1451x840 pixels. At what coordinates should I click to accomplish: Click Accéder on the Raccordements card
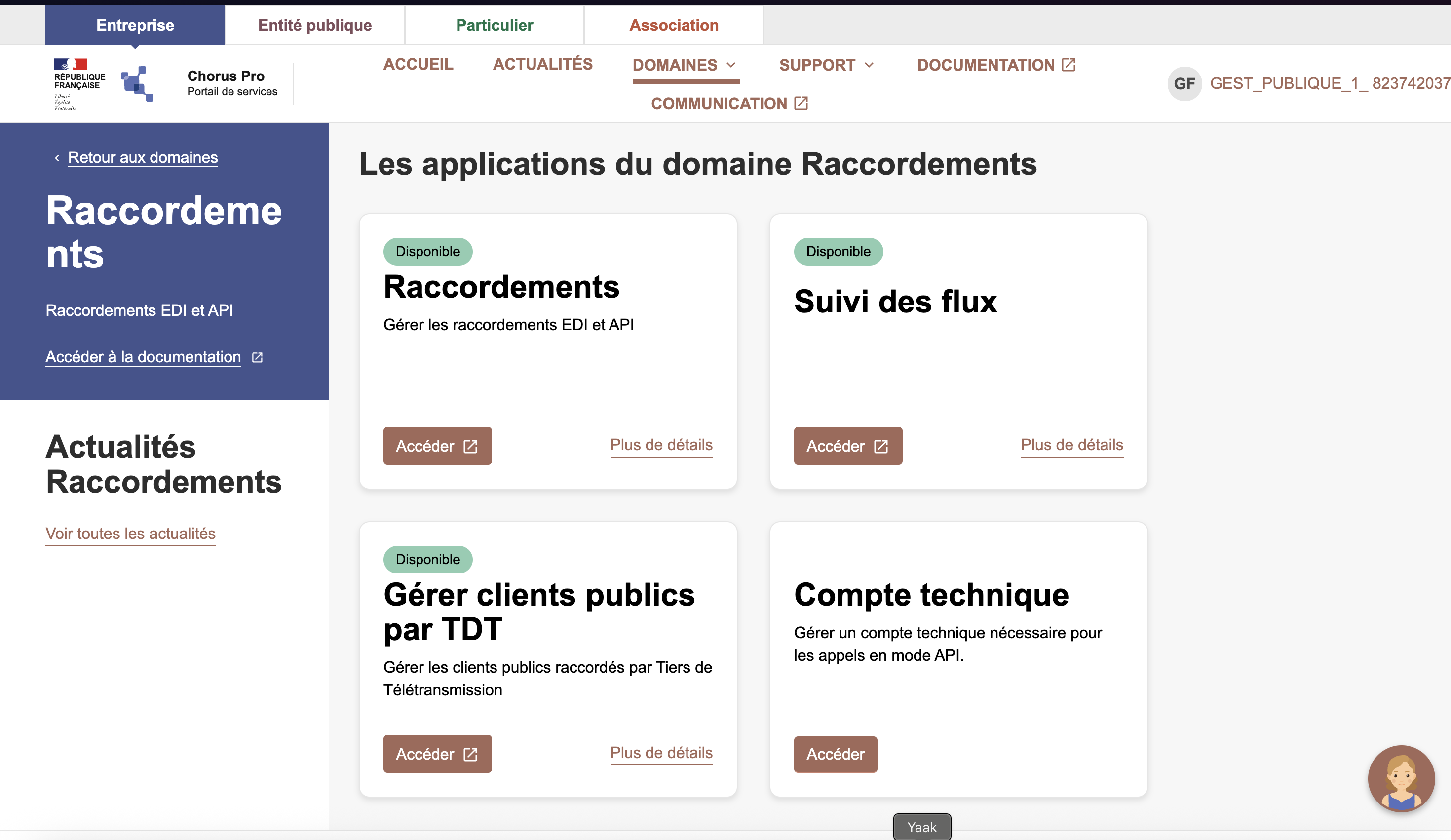(x=437, y=446)
